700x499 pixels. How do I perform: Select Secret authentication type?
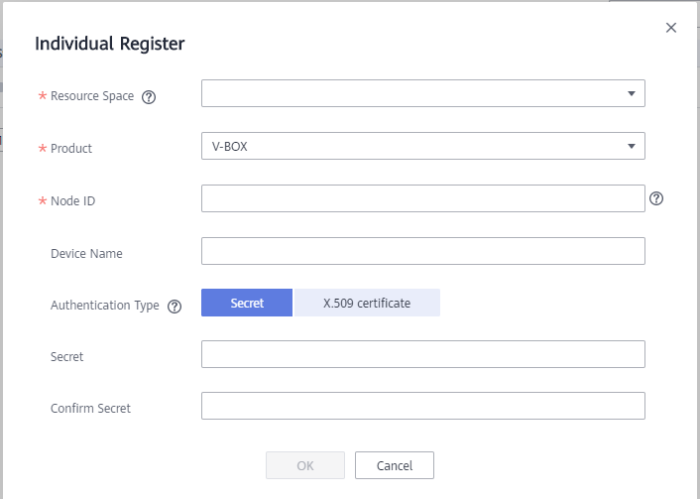(247, 303)
